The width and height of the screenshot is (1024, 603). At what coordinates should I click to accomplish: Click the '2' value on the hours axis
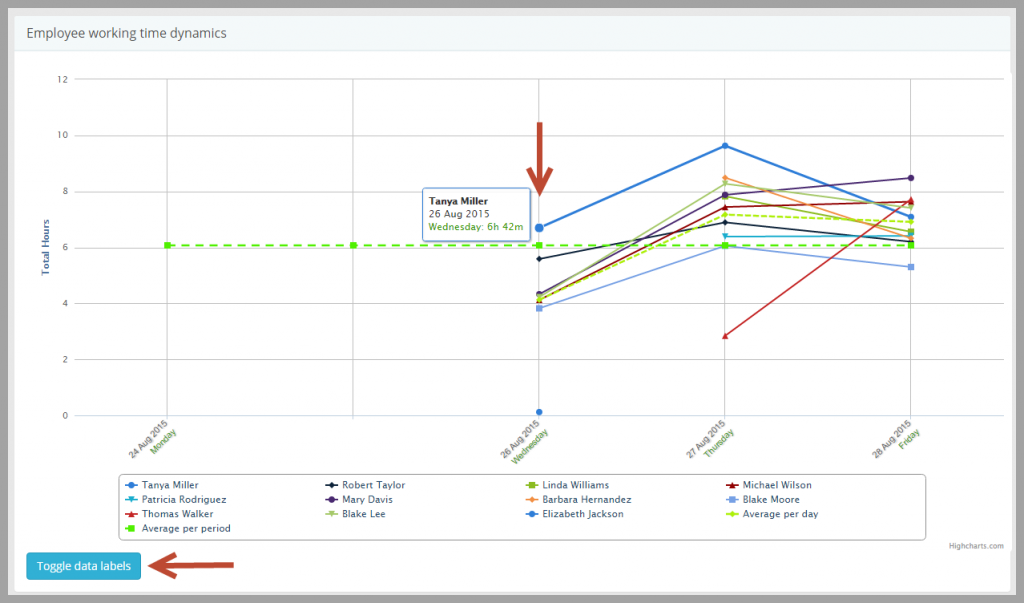65,359
